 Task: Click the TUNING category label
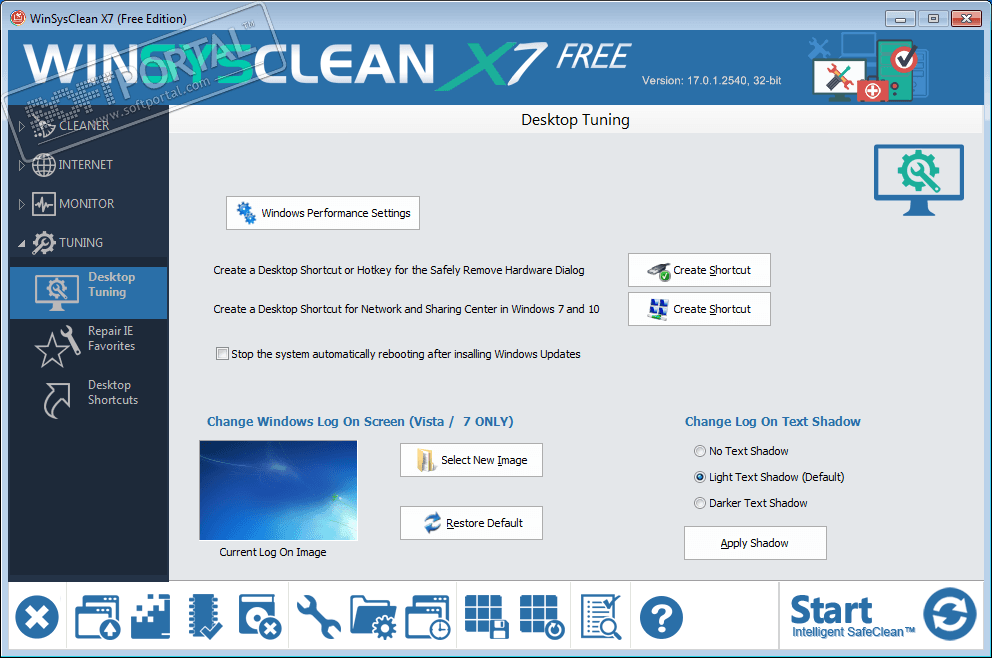(81, 242)
